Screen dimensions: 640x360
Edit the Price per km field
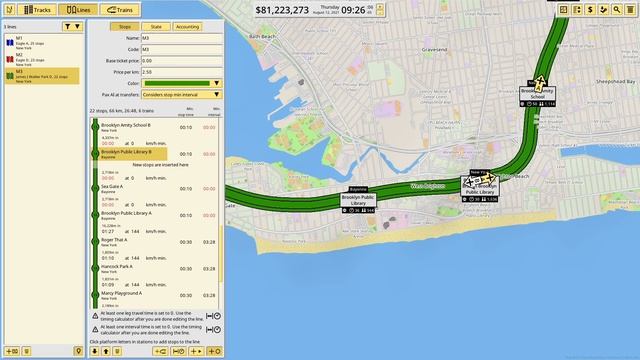[182, 72]
